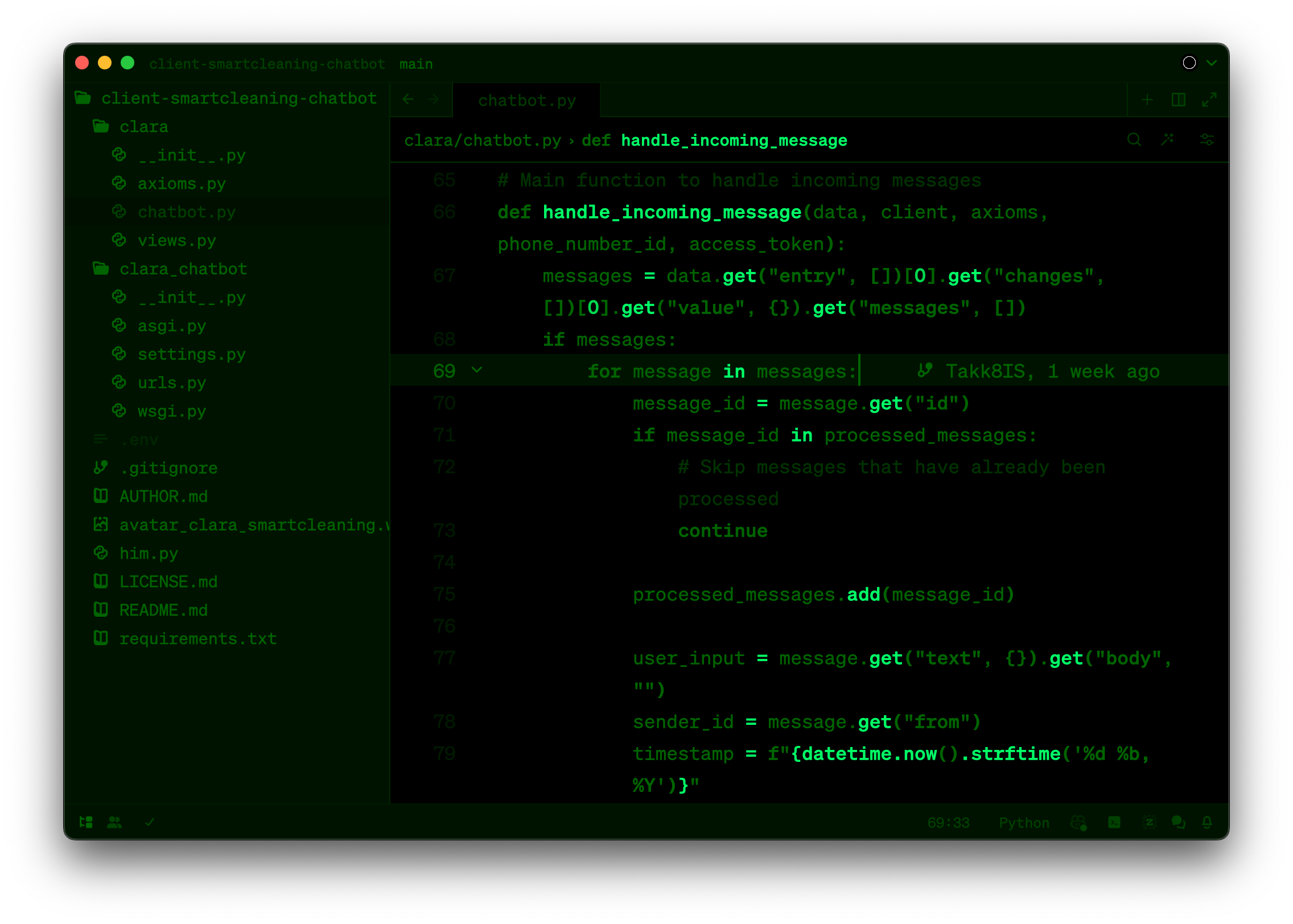Open the collaboration panel people icon
Viewport: 1293px width, 924px height.
[114, 822]
